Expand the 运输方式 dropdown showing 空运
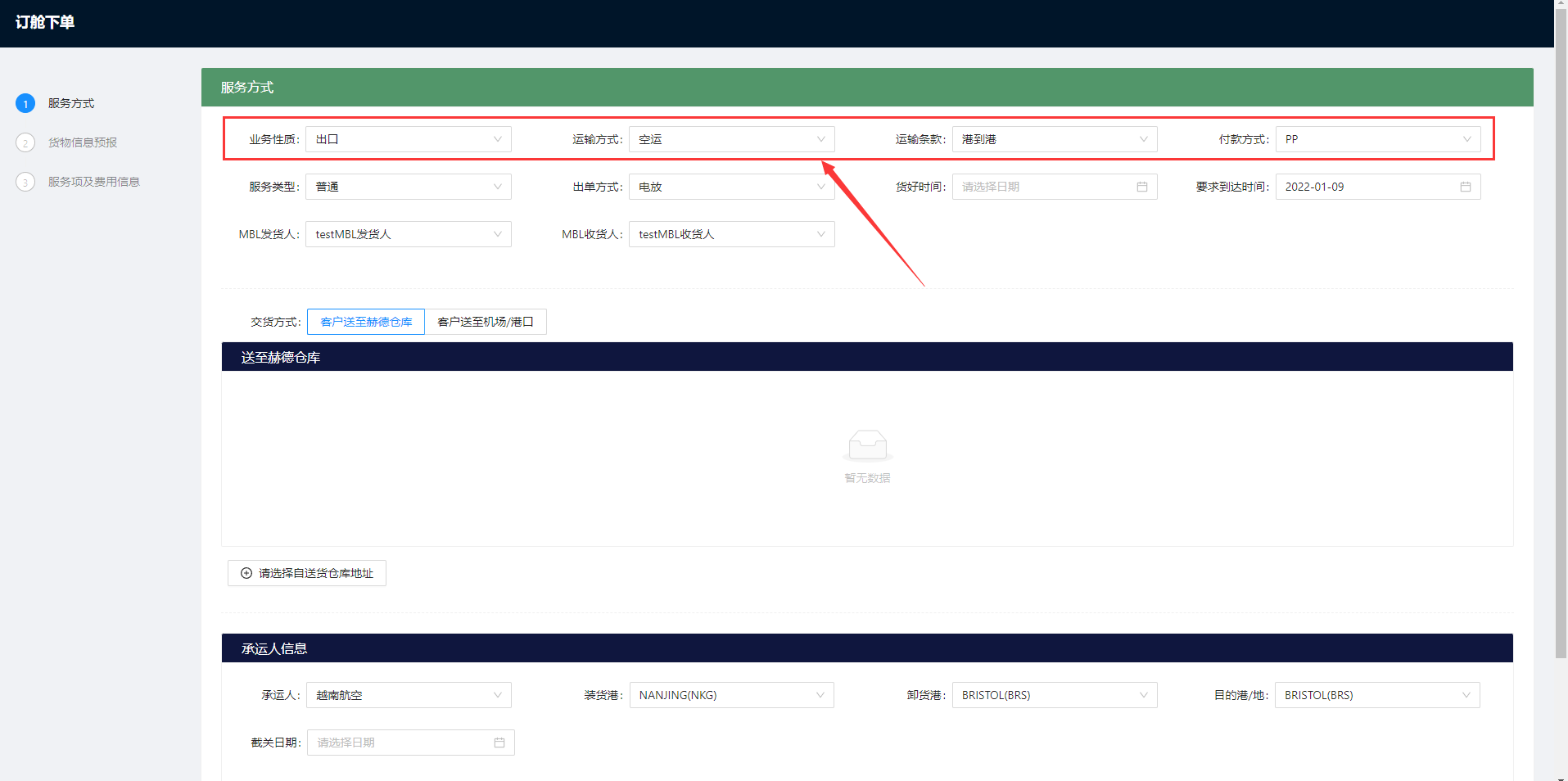1568x781 pixels. (731, 139)
